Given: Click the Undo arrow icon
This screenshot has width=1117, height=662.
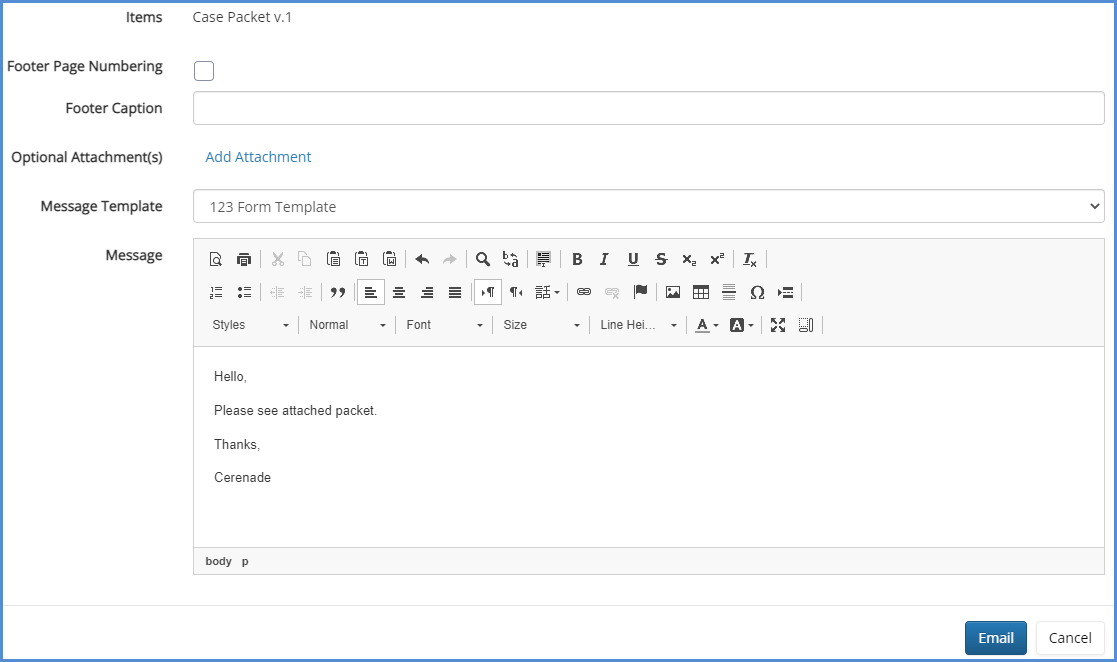Looking at the screenshot, I should click(422, 260).
